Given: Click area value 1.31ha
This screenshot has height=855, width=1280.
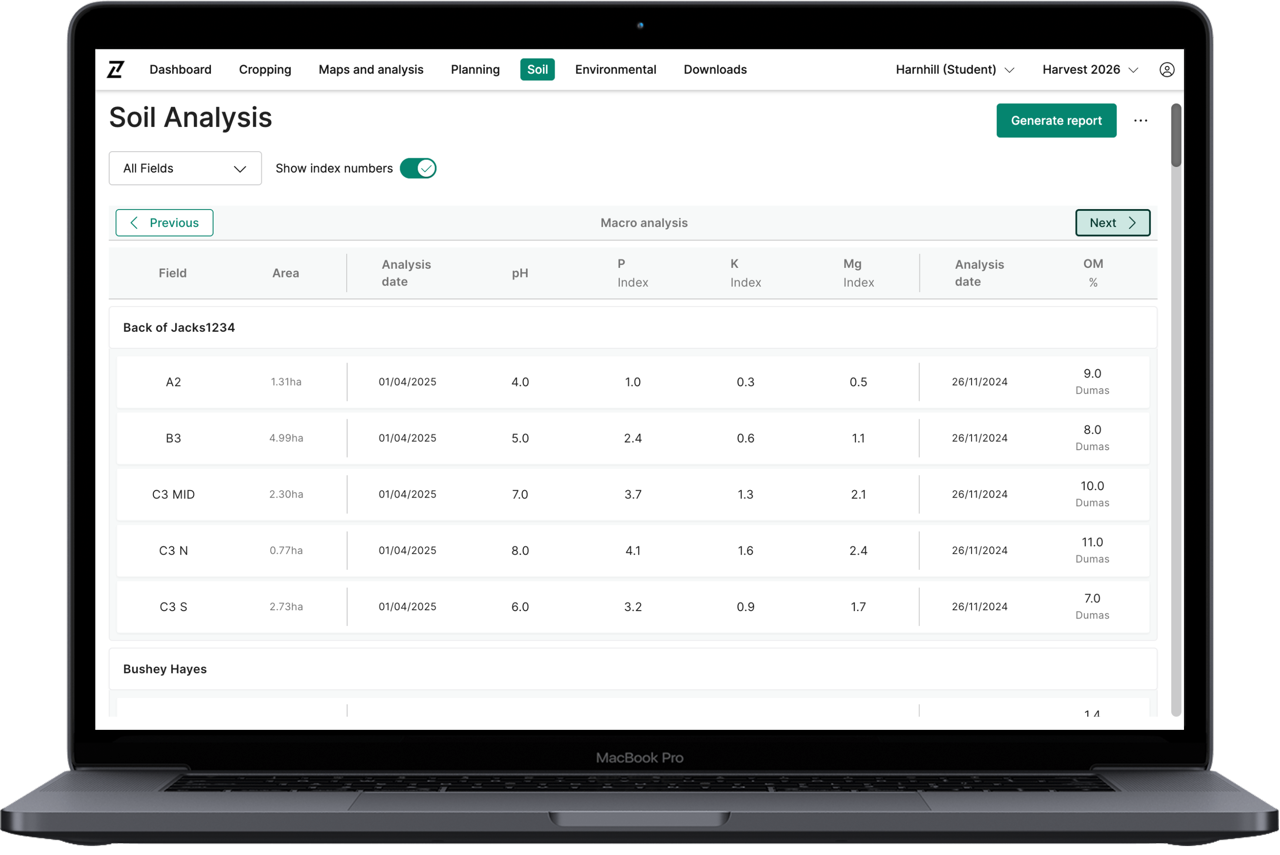Looking at the screenshot, I should [286, 382].
